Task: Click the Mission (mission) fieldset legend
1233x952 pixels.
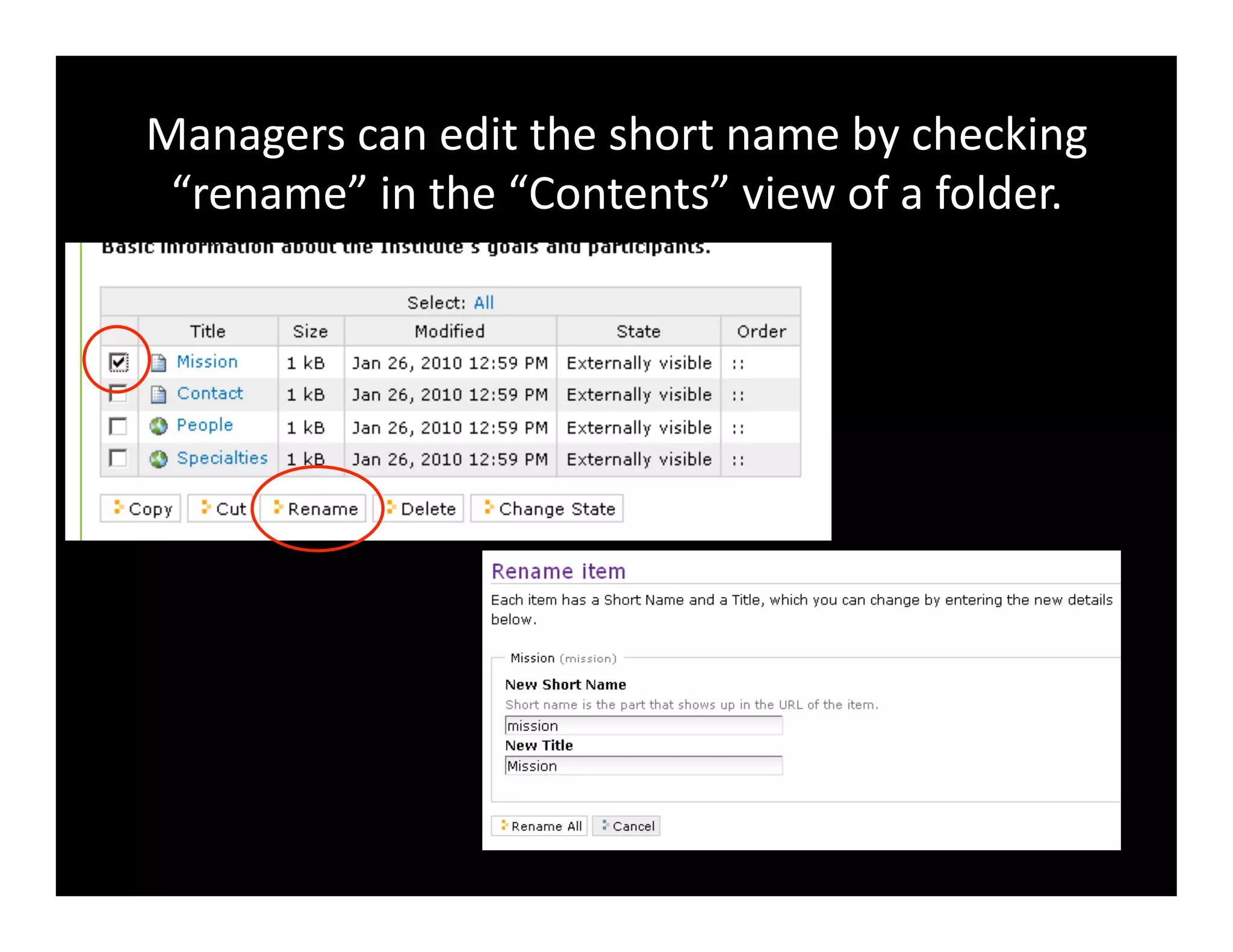Action: (x=564, y=658)
